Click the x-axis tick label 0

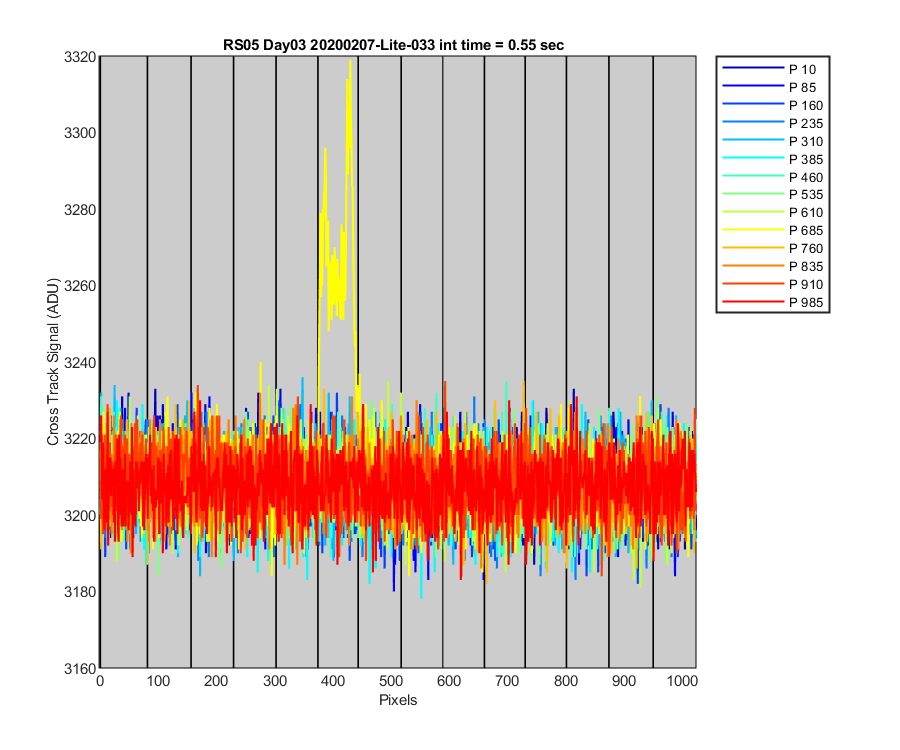pos(100,681)
